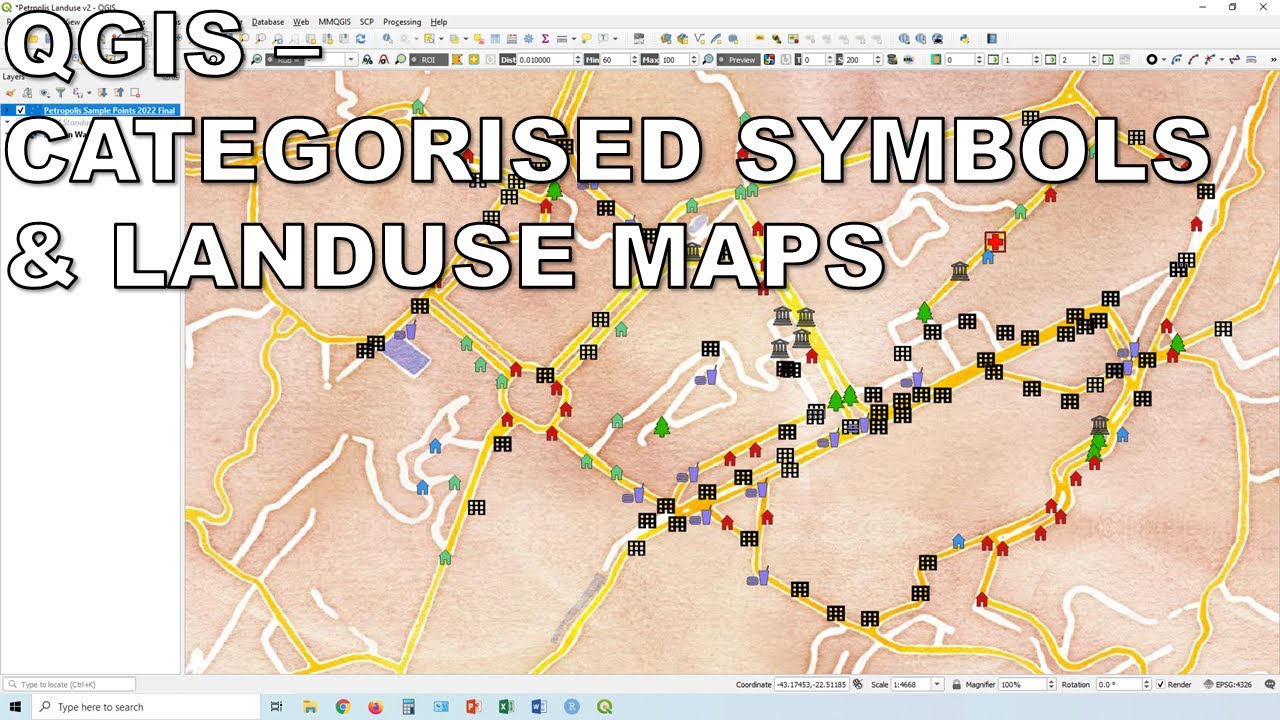Toggle Petropolis Sample Points layer visibility
1280x720 pixels.
pos(21,110)
